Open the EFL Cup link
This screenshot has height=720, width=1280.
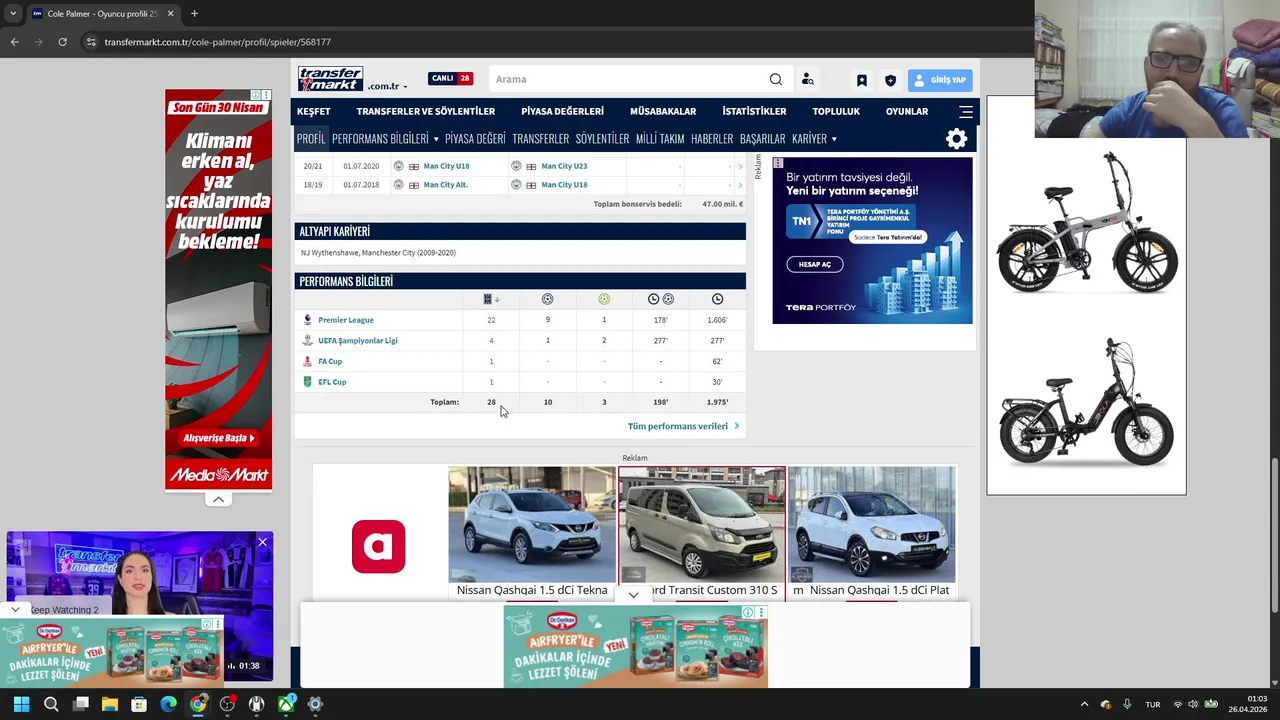(x=332, y=382)
